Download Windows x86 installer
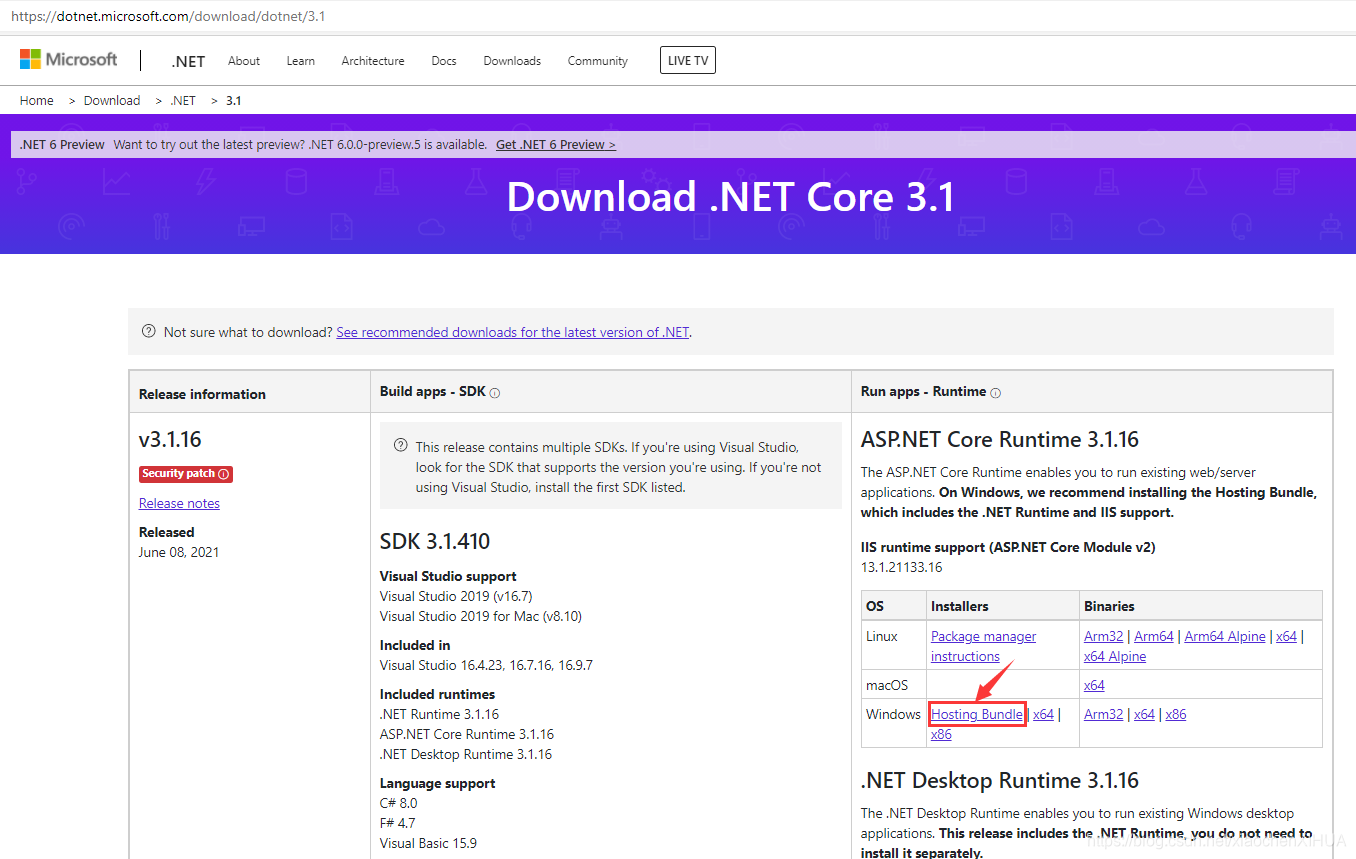This screenshot has width=1356, height=859. pos(941,734)
